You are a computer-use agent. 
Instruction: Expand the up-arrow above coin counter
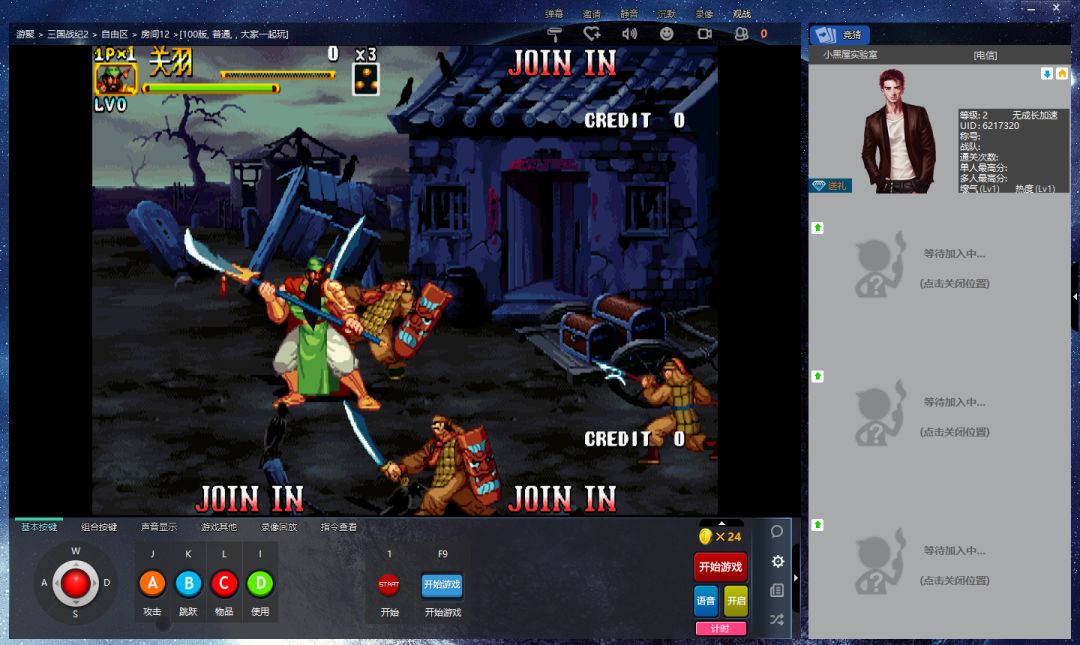tap(721, 523)
